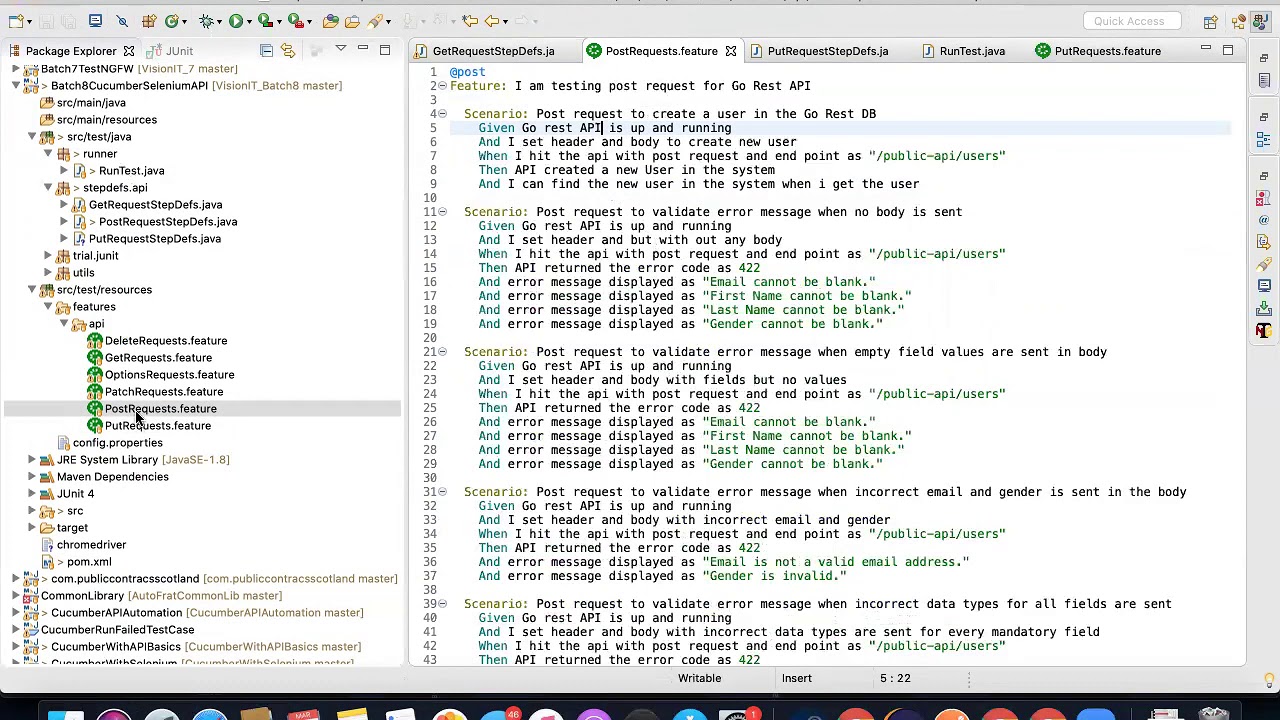This screenshot has width=1280, height=720.
Task: Open DeleteRequests.feature in the tree
Action: coord(166,341)
